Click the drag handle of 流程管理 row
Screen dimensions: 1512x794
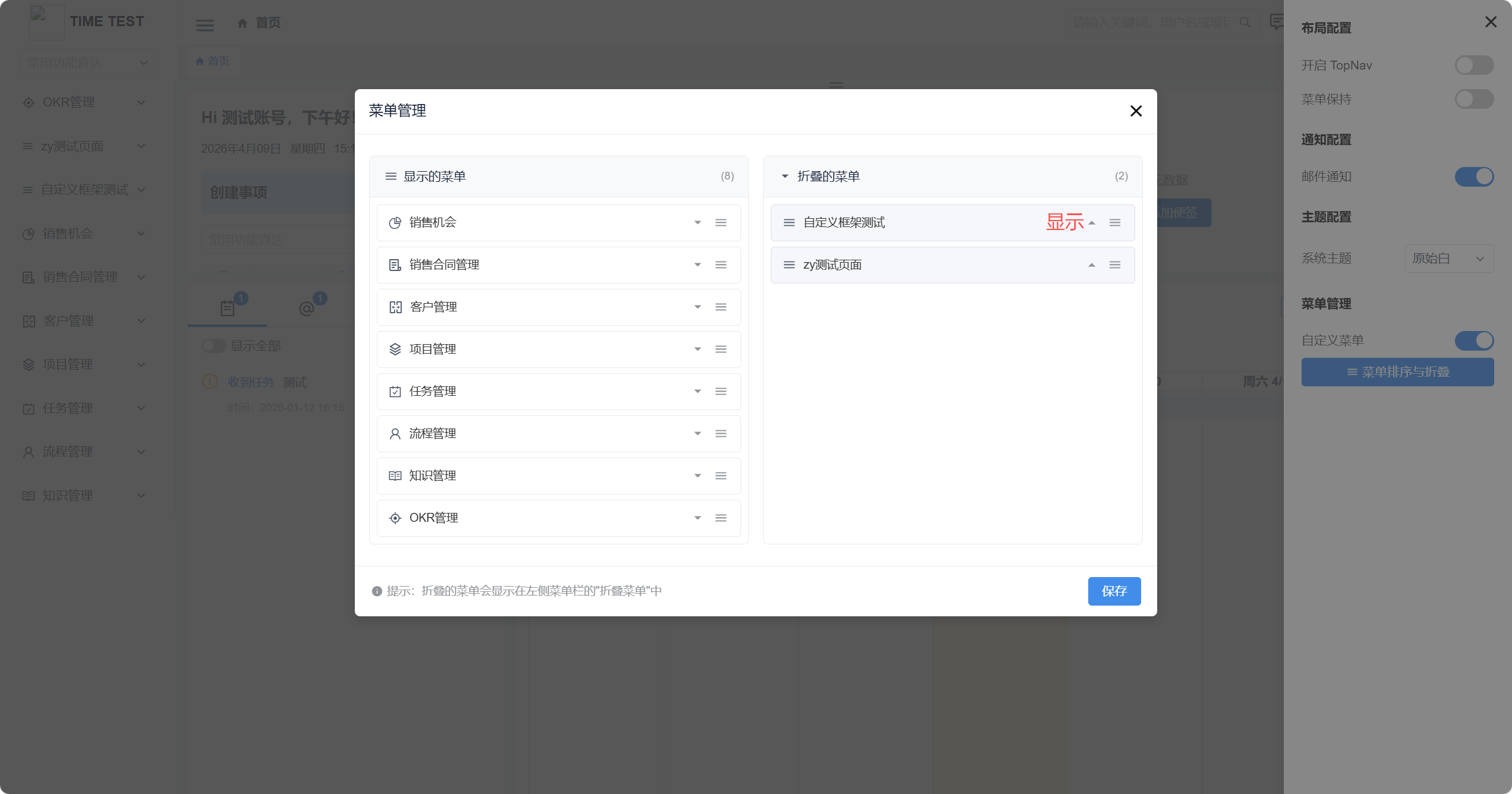click(x=721, y=434)
